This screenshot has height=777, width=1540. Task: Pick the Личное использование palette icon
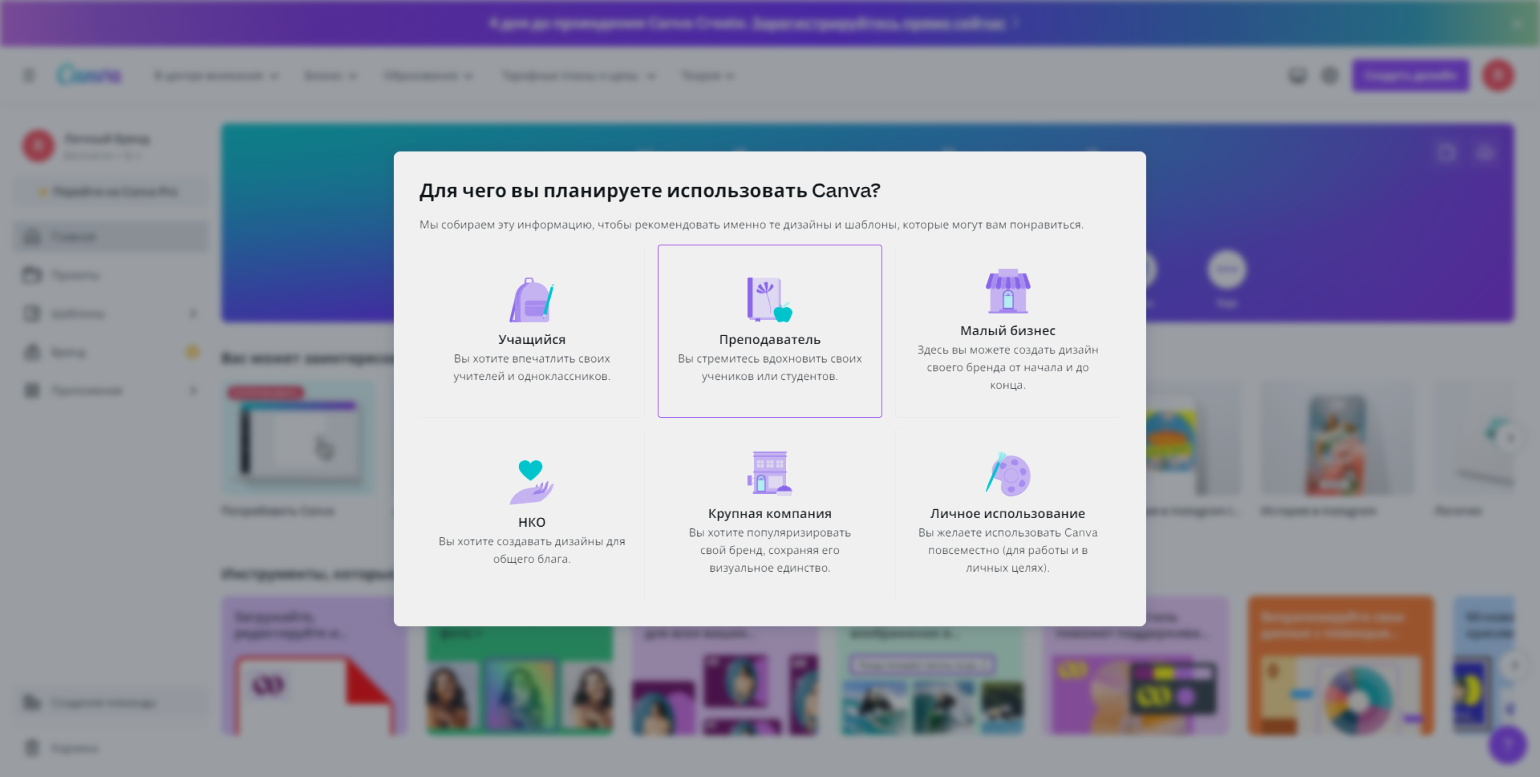[x=1008, y=473]
